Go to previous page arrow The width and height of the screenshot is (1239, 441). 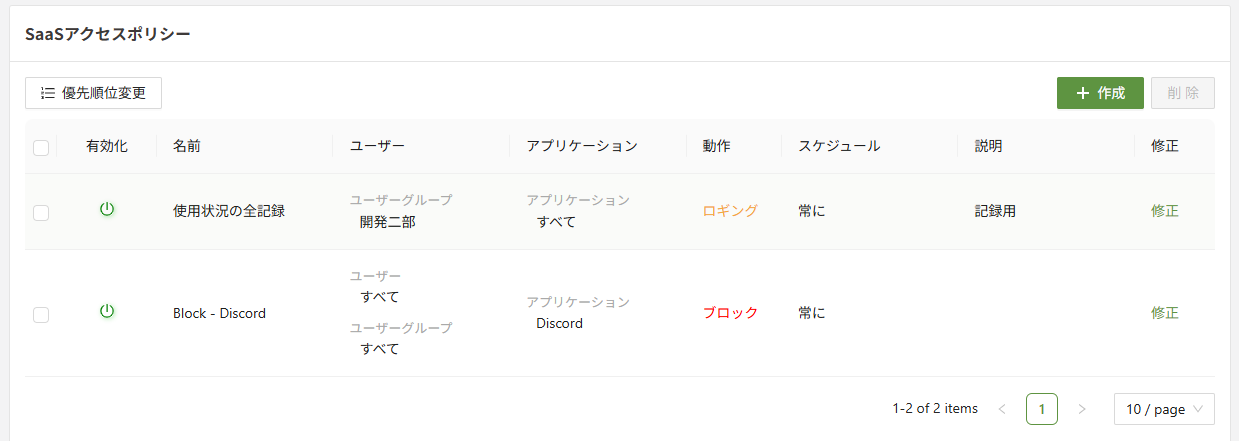[1002, 409]
